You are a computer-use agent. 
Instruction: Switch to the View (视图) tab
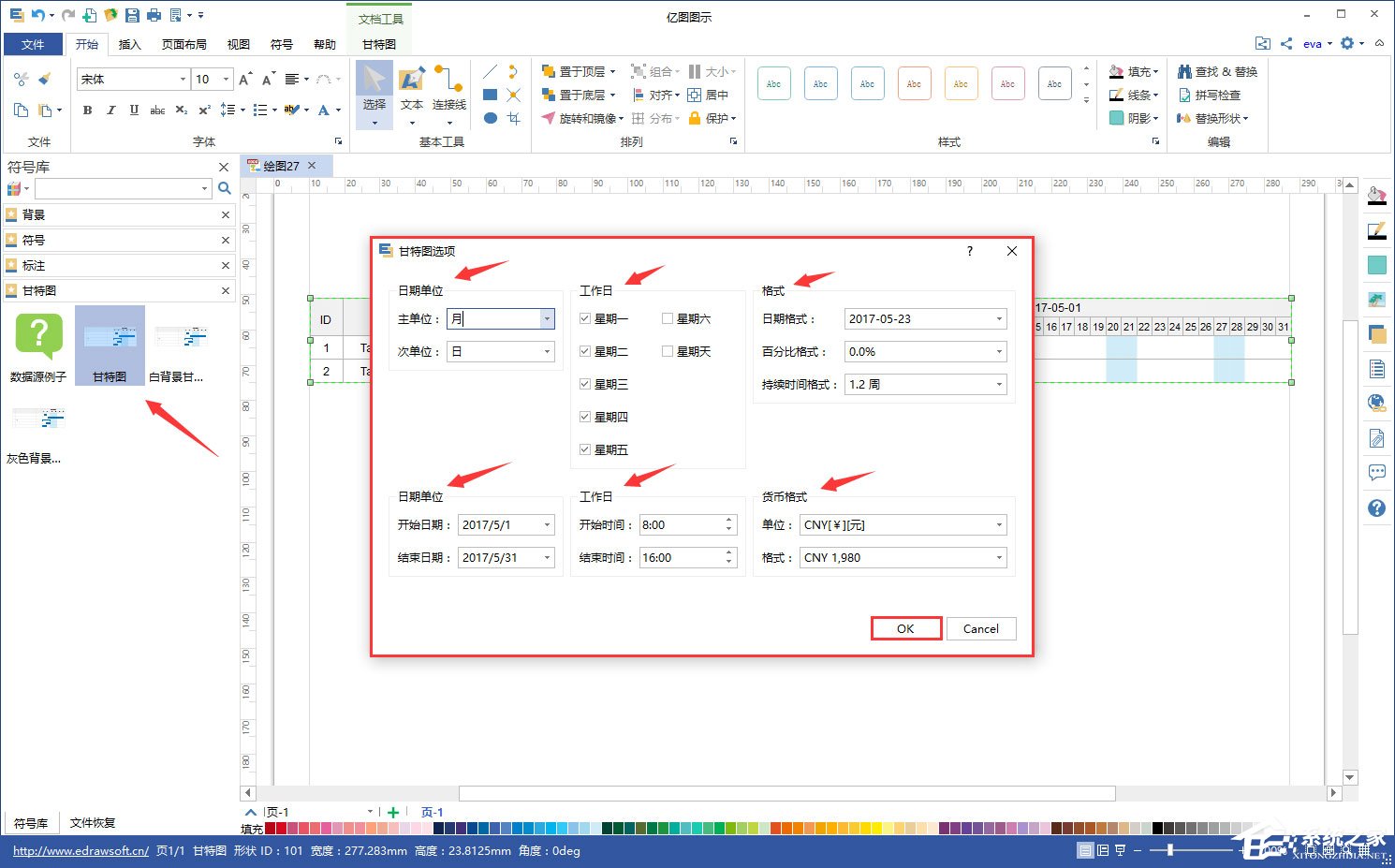click(x=238, y=44)
